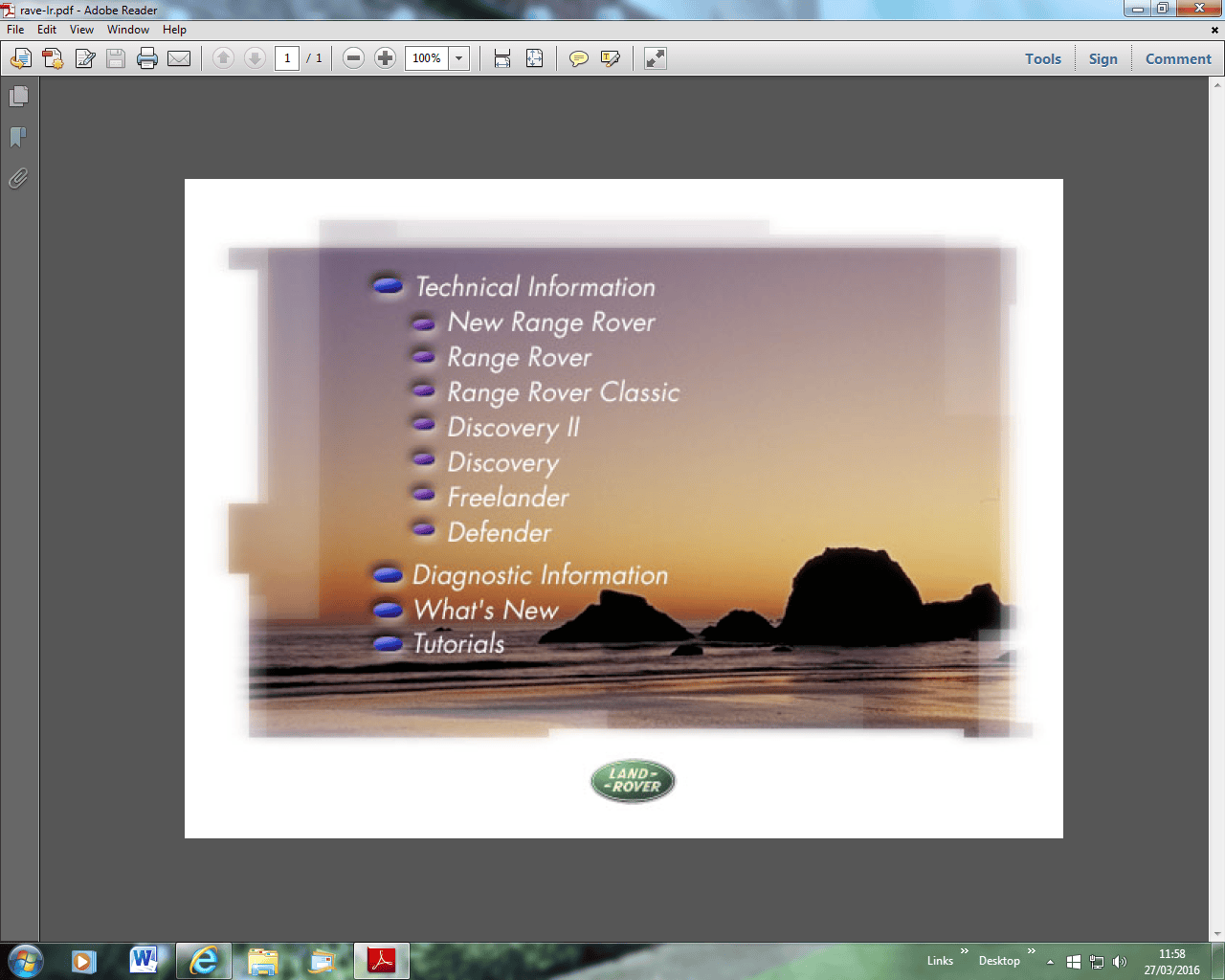
Task: Show the bookmarks panel
Action: point(18,138)
